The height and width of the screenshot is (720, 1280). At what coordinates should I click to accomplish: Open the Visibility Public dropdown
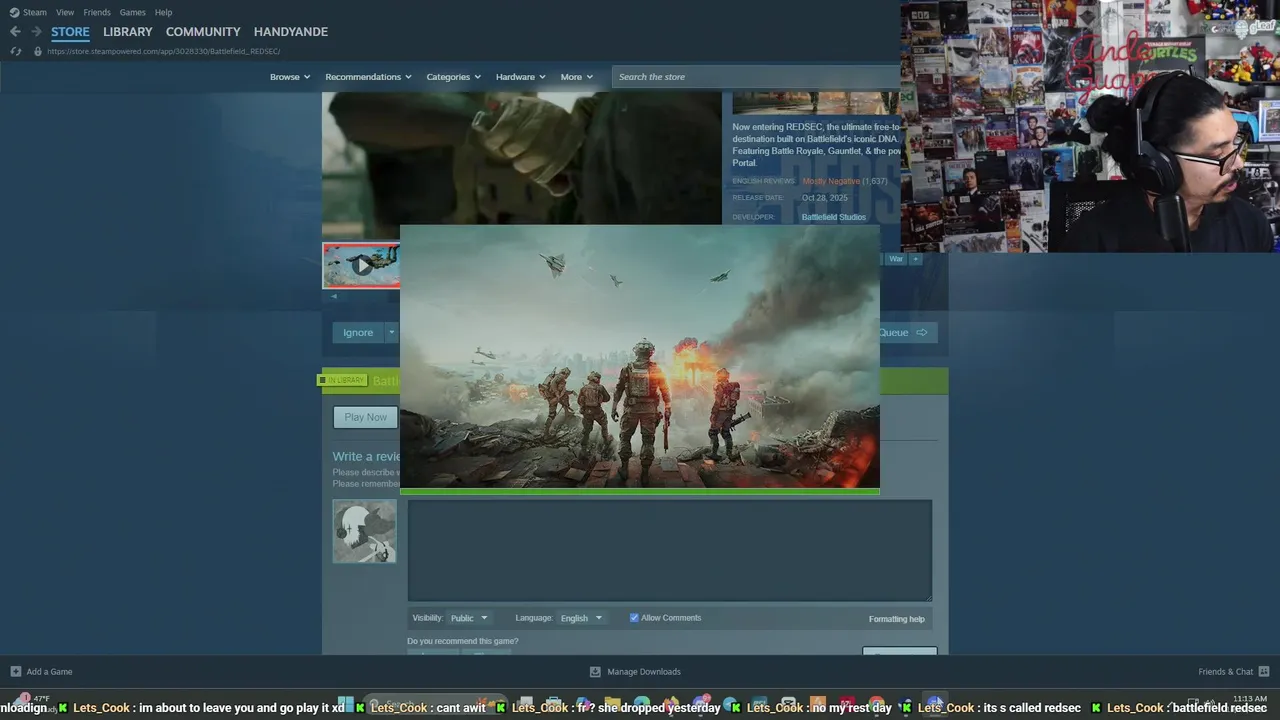pos(468,618)
